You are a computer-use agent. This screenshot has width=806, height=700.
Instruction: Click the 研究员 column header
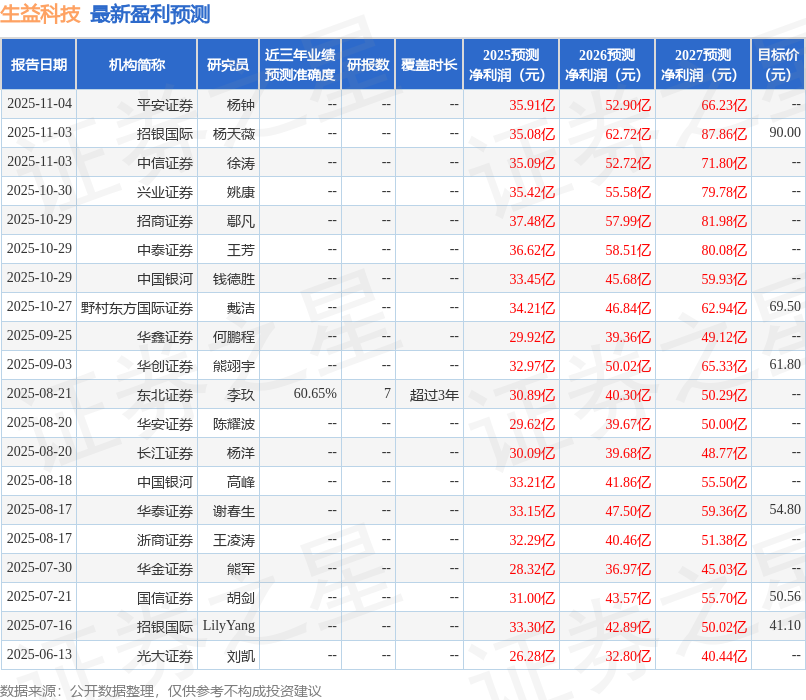(x=228, y=65)
